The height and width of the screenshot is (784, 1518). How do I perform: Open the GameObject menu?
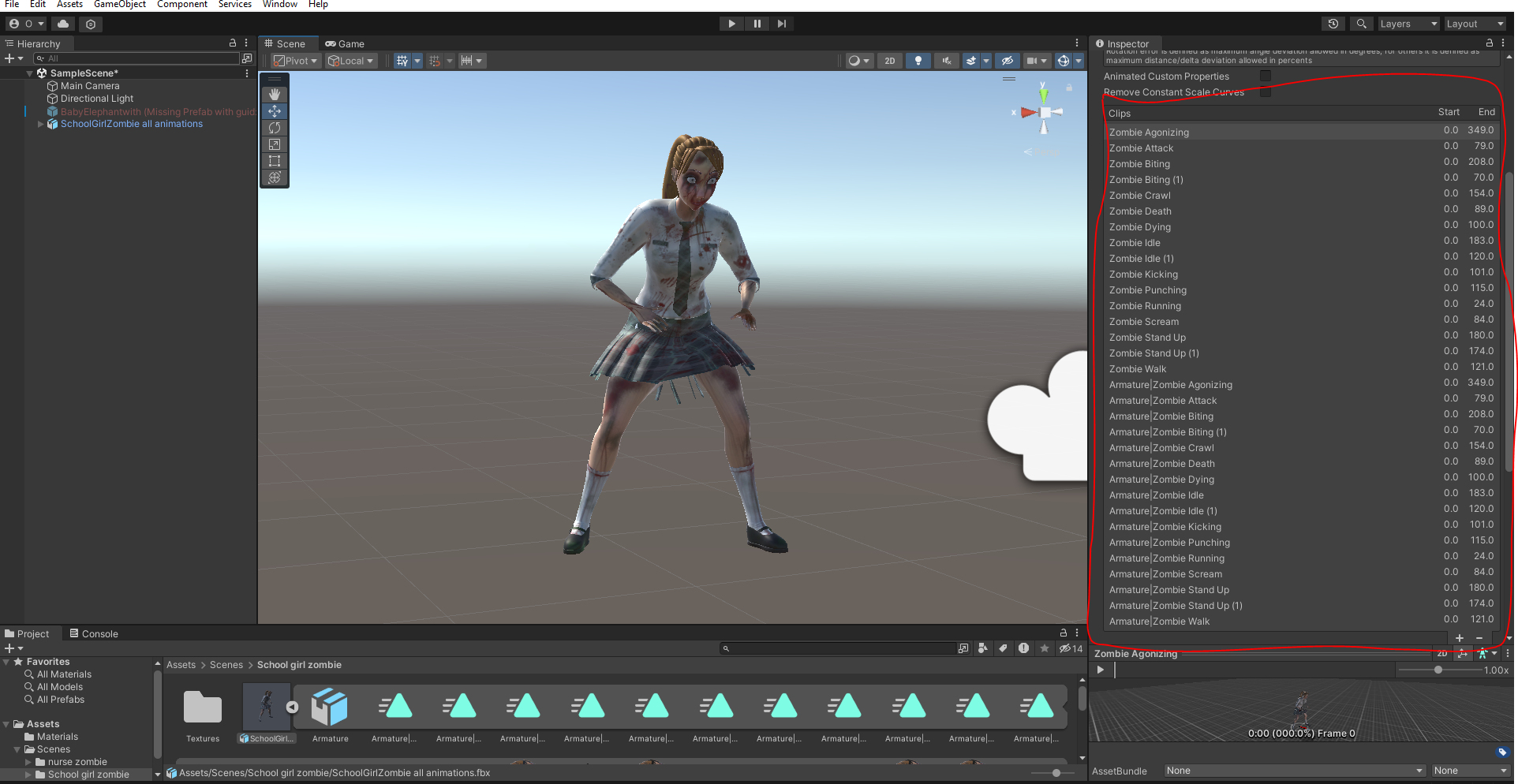pyautogui.click(x=120, y=5)
